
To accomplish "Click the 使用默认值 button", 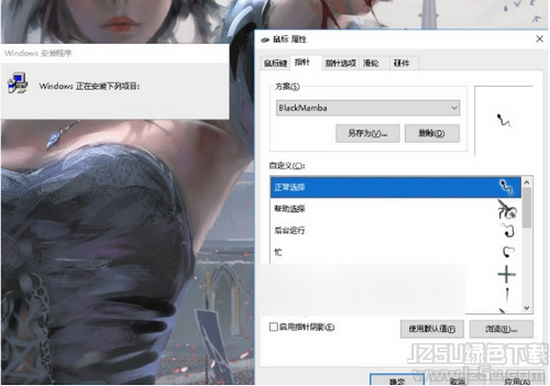I will [432, 329].
